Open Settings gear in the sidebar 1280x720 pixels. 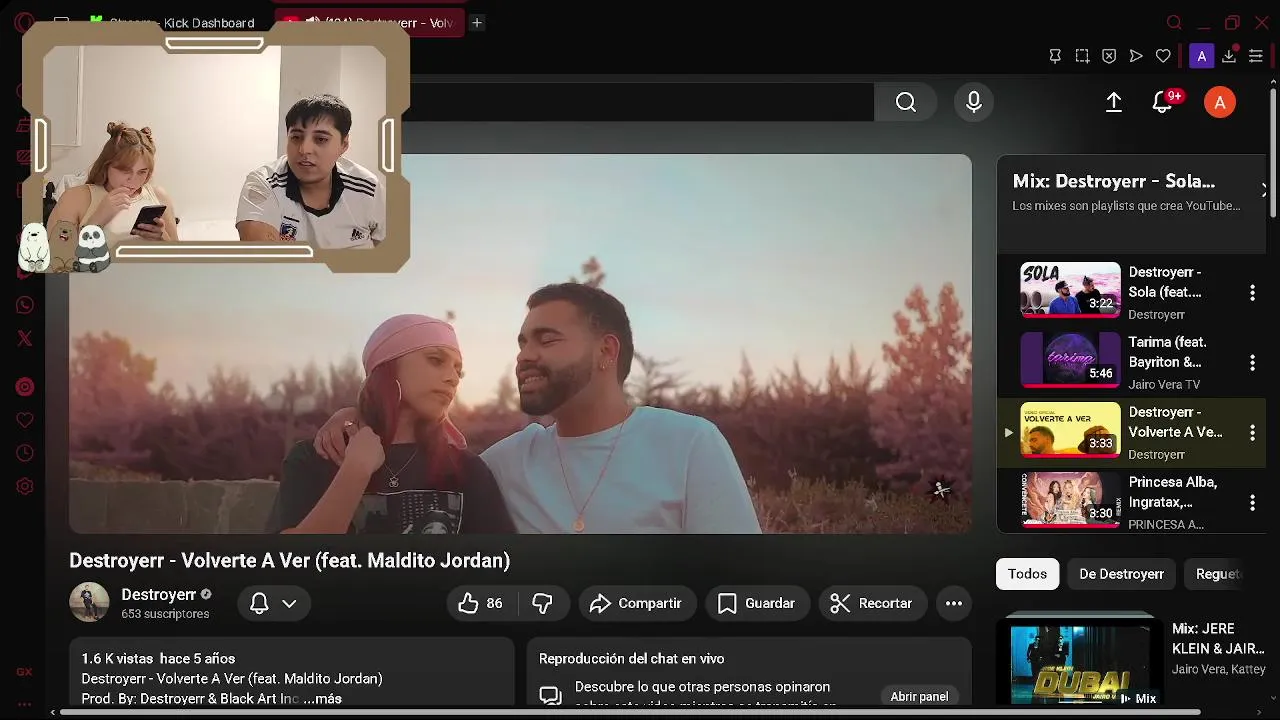25,487
